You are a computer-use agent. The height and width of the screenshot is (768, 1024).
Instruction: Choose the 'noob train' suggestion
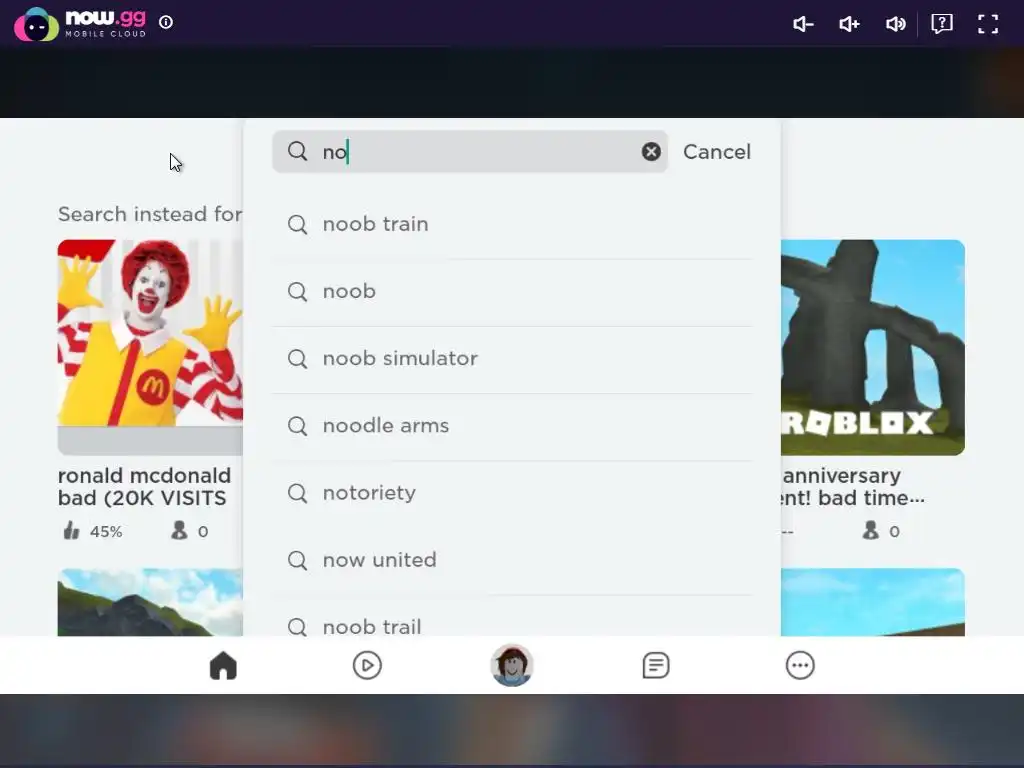(512, 224)
